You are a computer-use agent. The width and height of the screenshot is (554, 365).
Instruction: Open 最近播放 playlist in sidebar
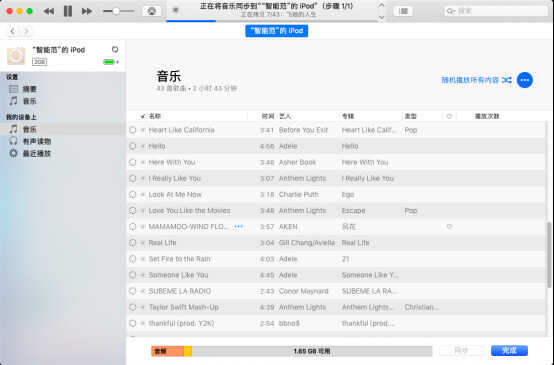point(37,154)
